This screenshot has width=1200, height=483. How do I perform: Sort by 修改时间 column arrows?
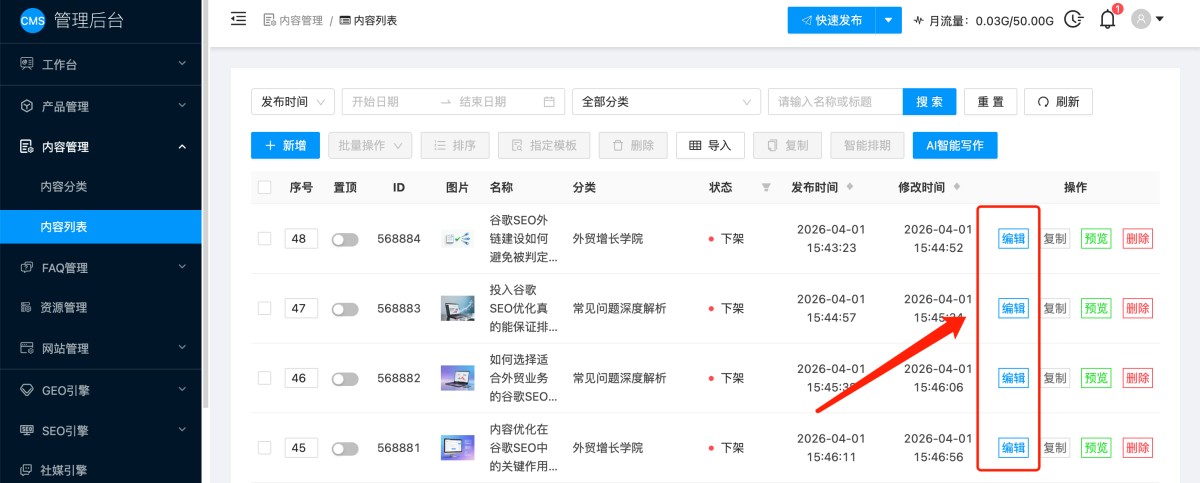[957, 187]
